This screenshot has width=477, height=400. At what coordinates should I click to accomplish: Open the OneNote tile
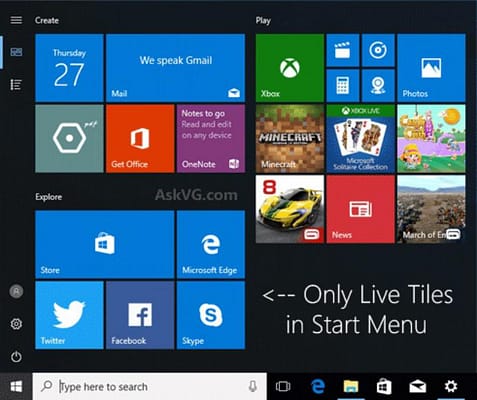pos(211,138)
